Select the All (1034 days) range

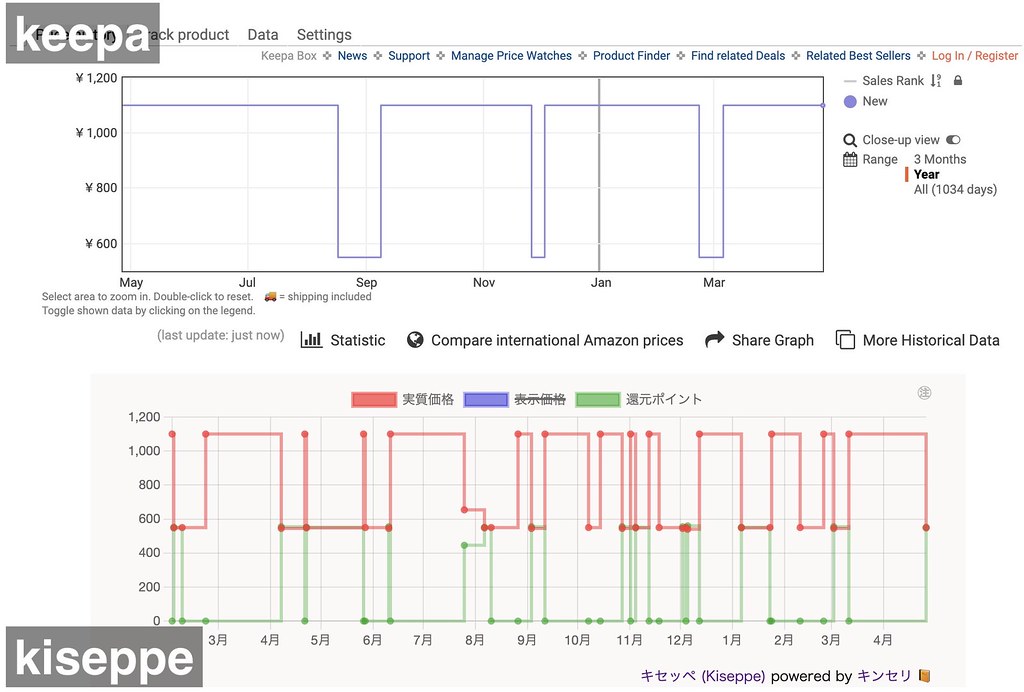(x=955, y=189)
